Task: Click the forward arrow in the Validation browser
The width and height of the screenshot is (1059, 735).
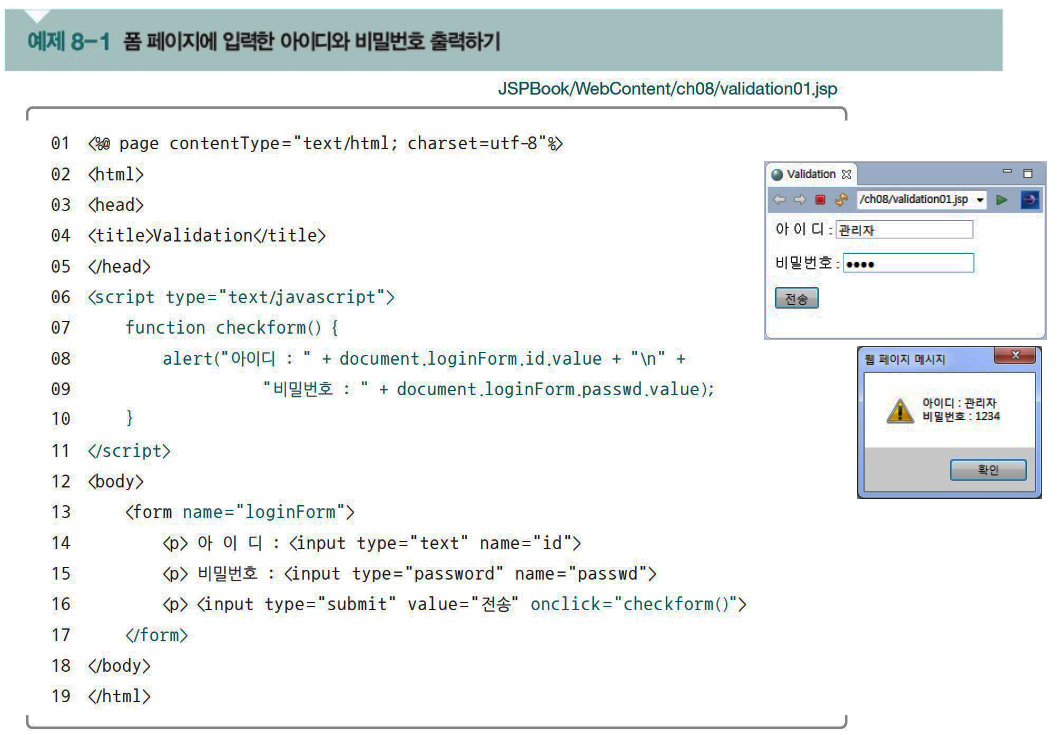Action: [x=800, y=199]
